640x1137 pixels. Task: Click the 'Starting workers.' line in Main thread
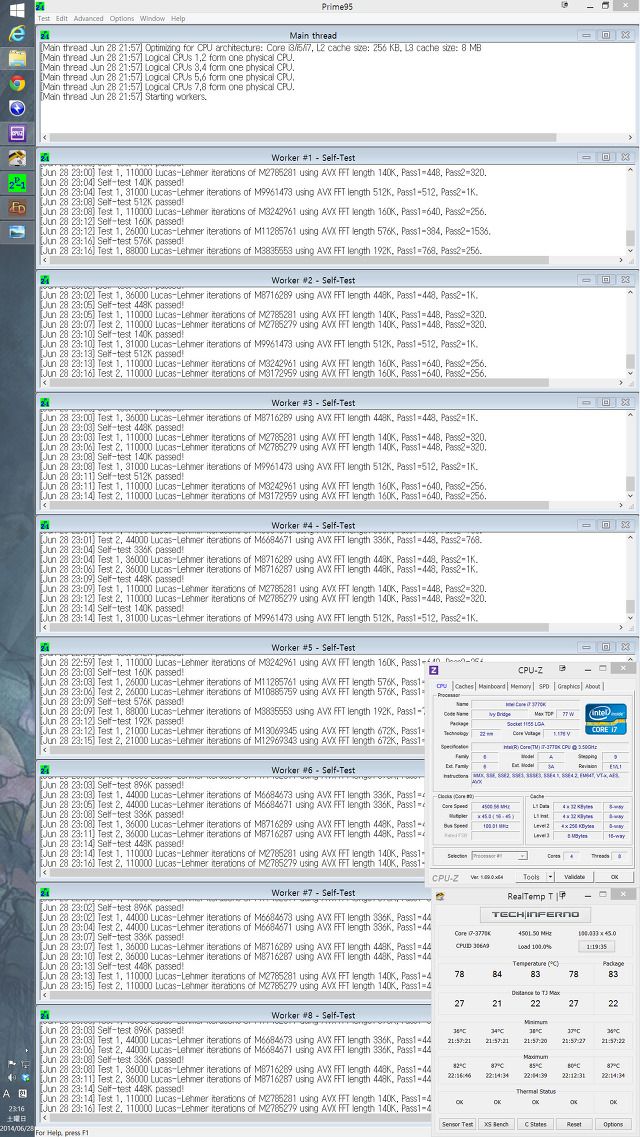tap(125, 96)
